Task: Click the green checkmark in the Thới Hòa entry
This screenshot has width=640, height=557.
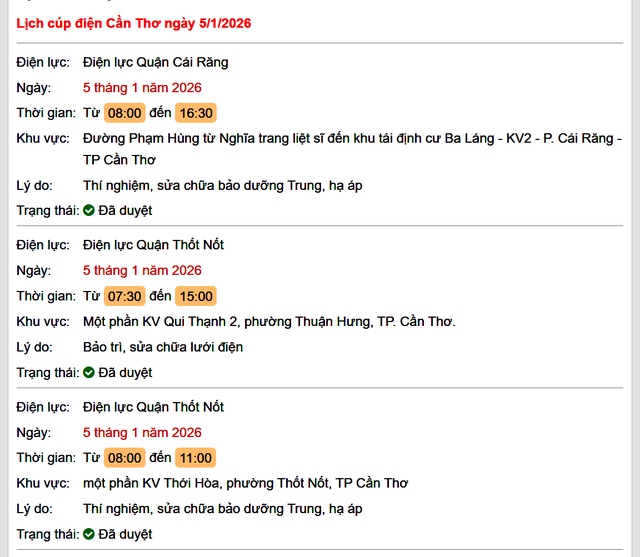Action: (89, 535)
